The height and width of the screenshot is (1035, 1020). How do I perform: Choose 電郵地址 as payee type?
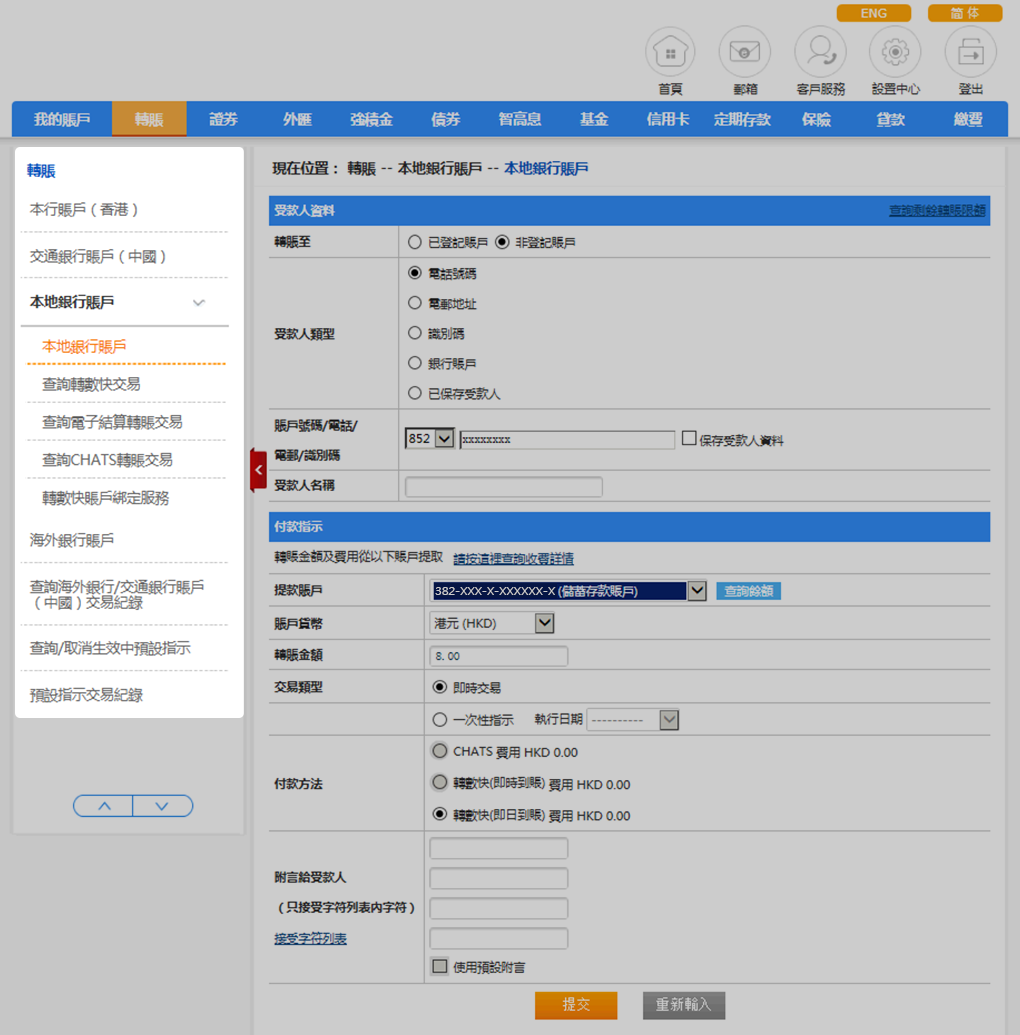[415, 303]
